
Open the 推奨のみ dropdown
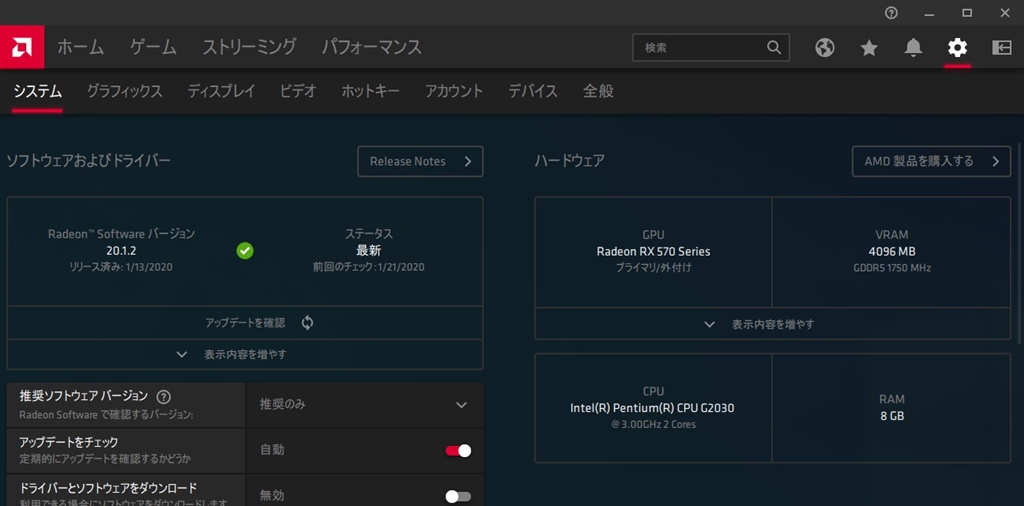point(364,405)
